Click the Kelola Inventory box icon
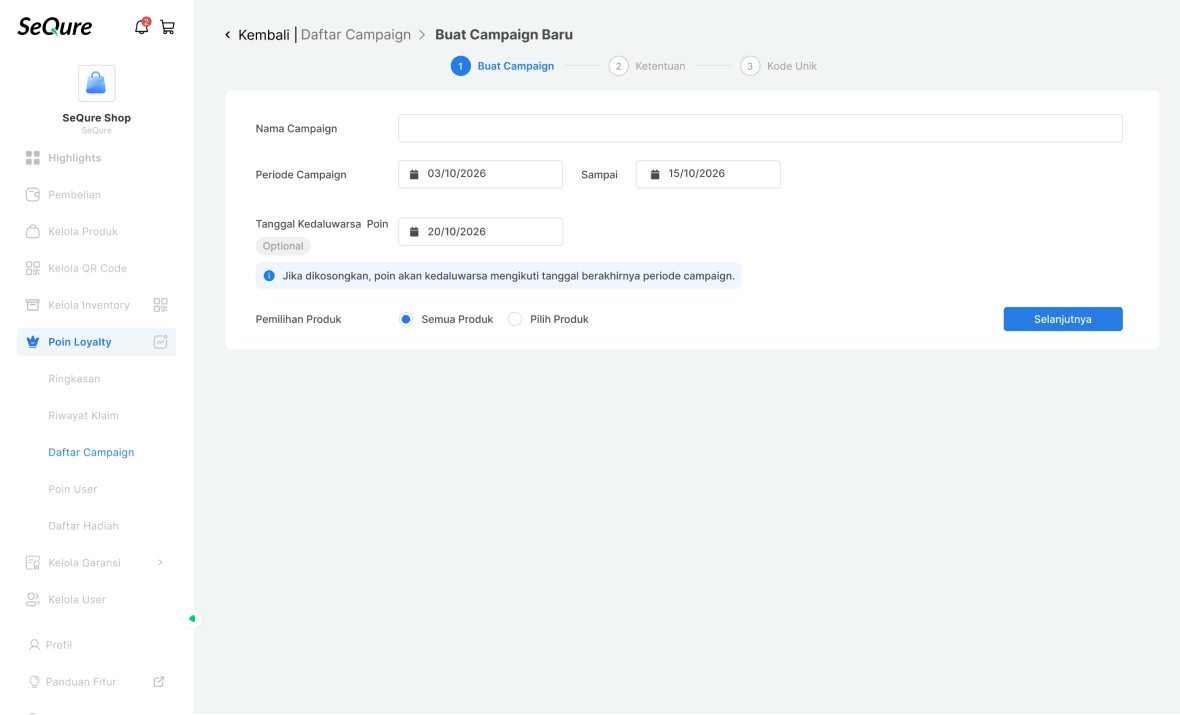The width and height of the screenshot is (1180, 715). click(x=32, y=305)
